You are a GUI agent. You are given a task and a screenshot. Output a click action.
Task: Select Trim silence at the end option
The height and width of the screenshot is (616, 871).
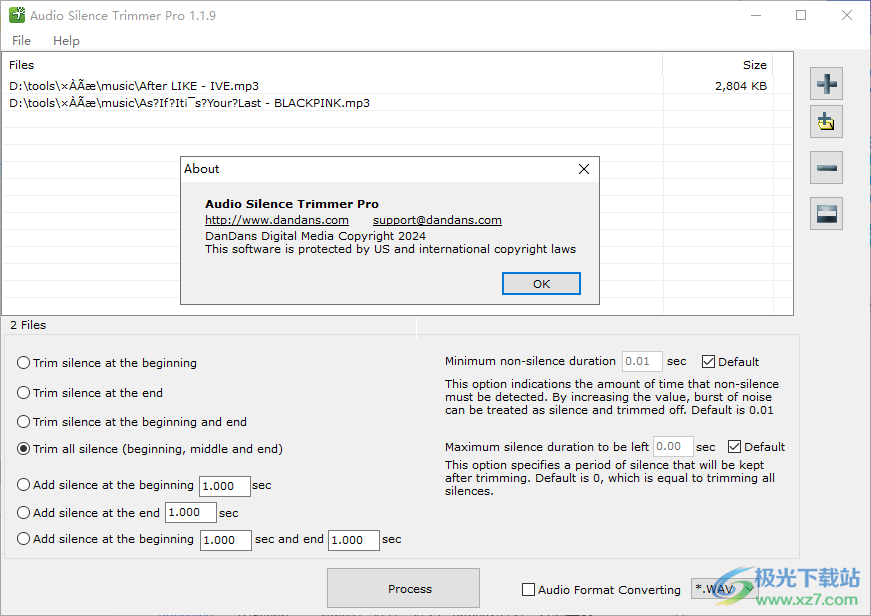[x=24, y=393]
